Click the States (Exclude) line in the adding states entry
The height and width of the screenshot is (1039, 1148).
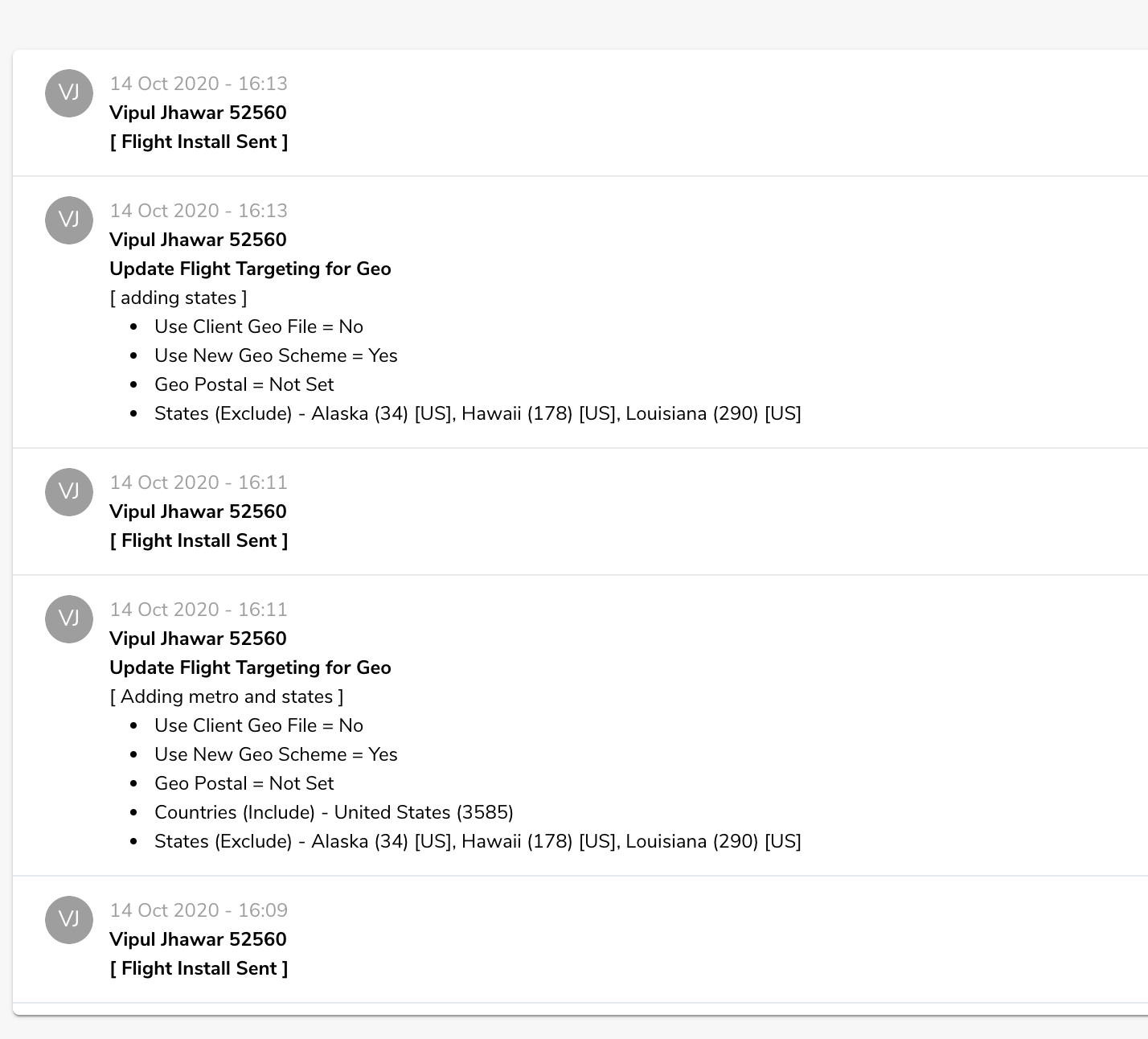pos(478,413)
